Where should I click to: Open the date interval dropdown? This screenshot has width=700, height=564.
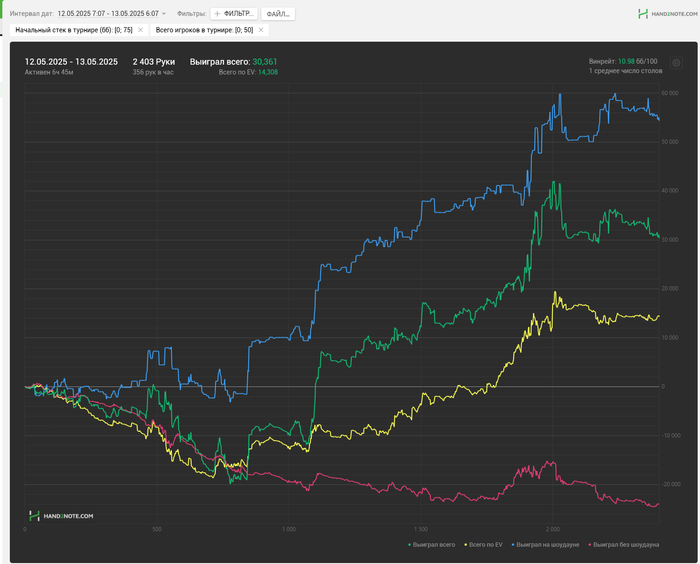(112, 14)
